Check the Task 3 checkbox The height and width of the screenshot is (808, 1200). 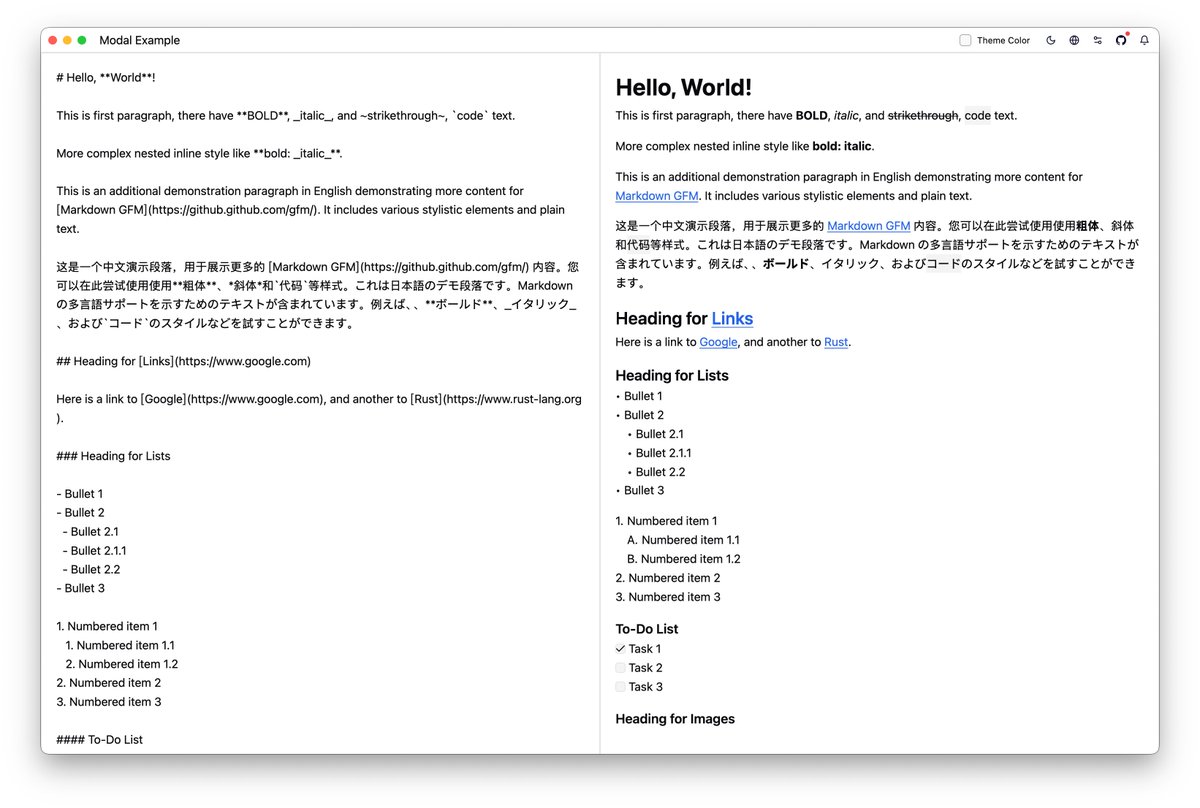620,686
